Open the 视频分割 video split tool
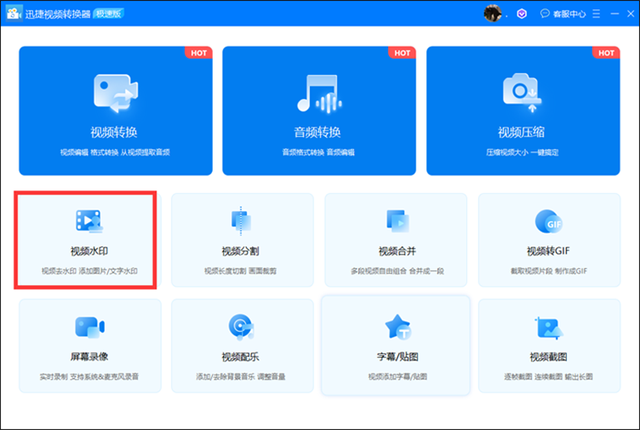Viewport: 640px width, 430px height. [x=240, y=240]
